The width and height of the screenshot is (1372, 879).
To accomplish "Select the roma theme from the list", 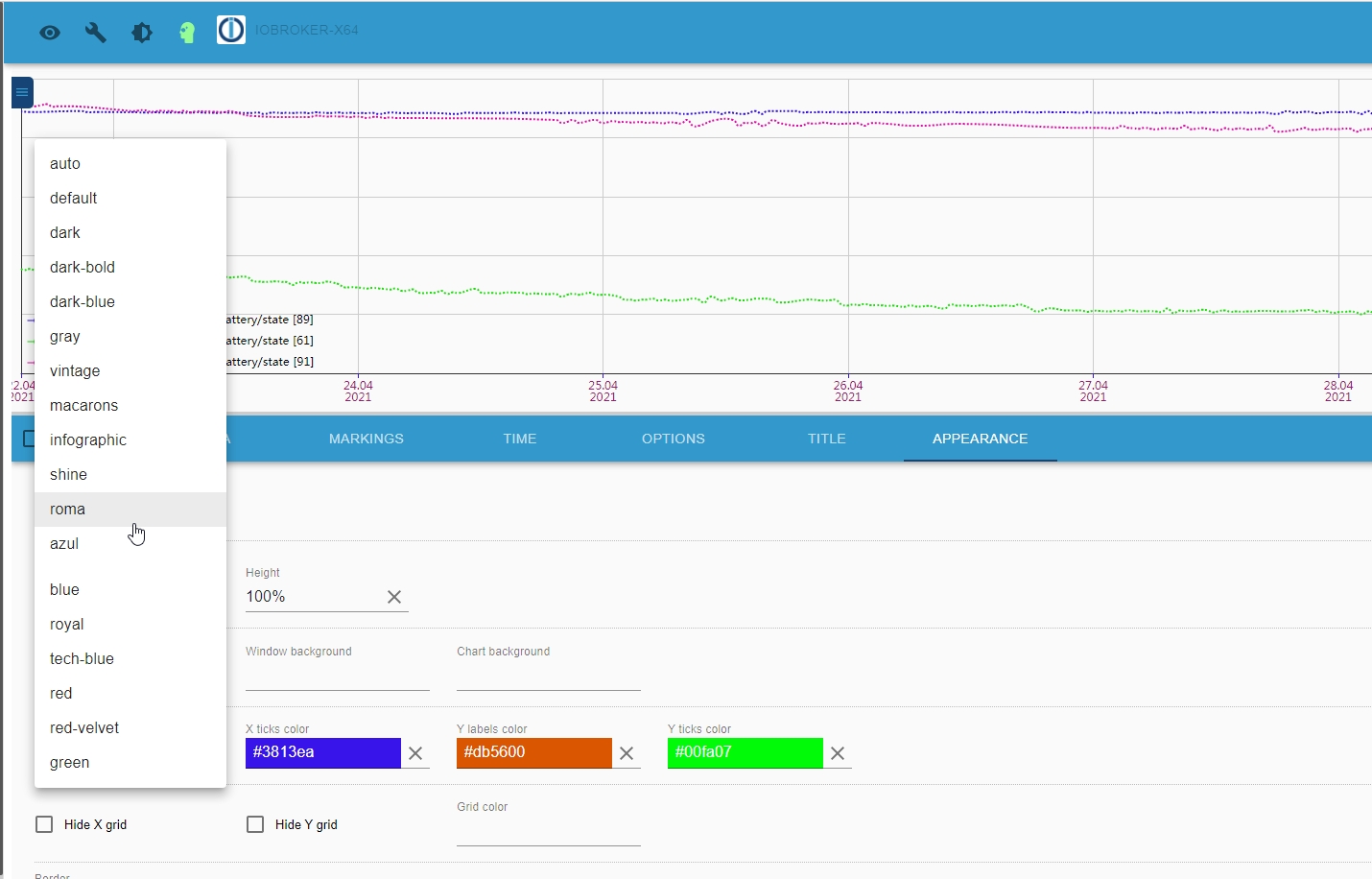I will click(67, 509).
